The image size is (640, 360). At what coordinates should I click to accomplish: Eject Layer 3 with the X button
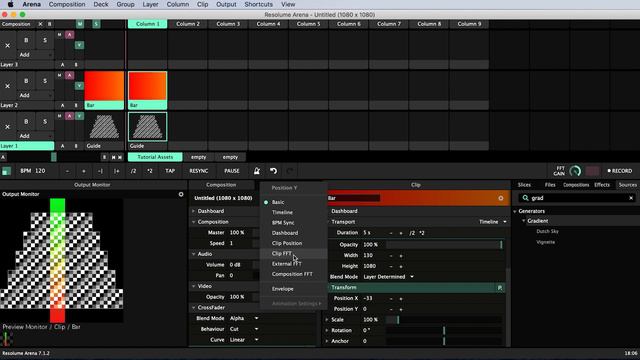(x=7, y=45)
